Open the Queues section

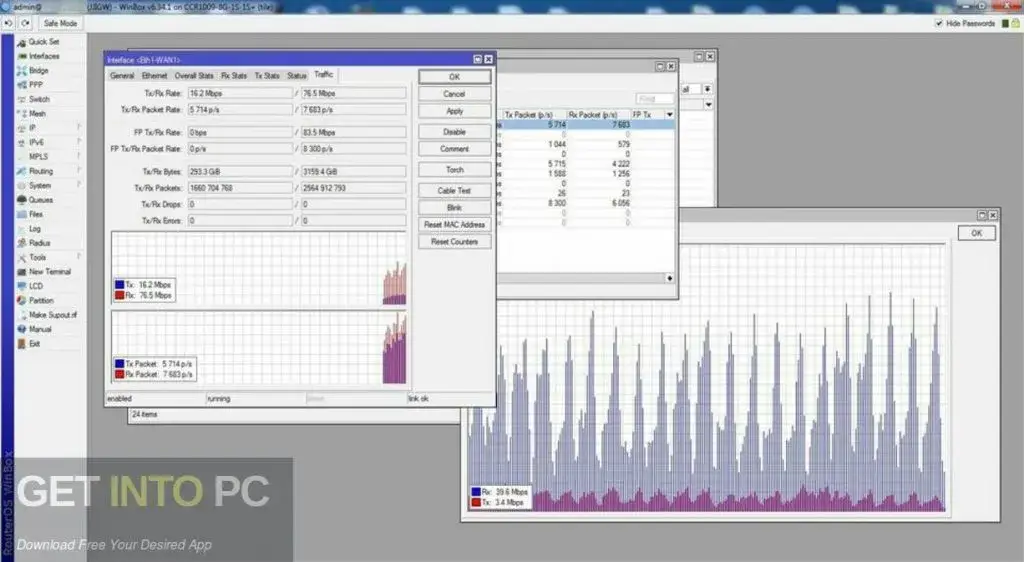click(40, 200)
